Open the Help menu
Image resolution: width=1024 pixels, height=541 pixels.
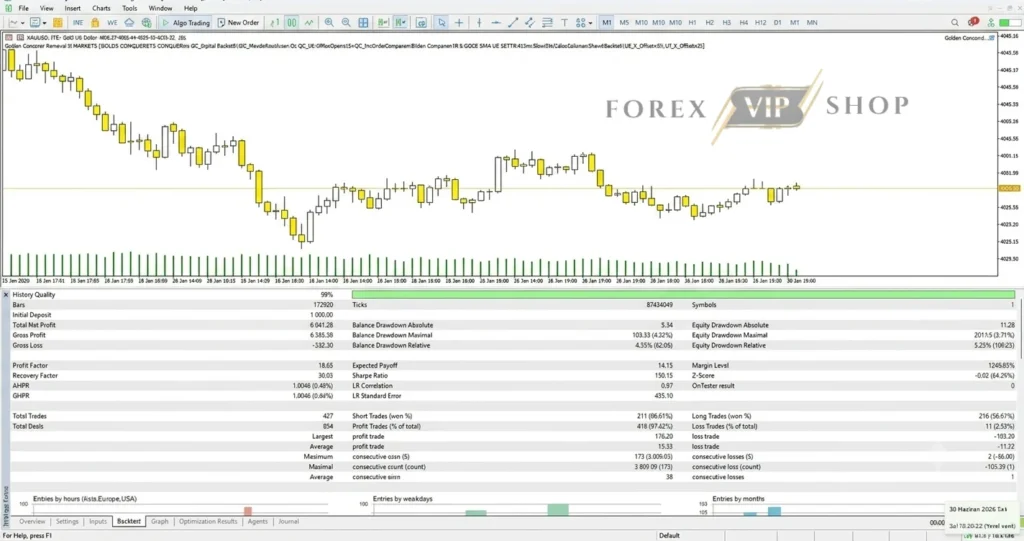click(x=191, y=8)
